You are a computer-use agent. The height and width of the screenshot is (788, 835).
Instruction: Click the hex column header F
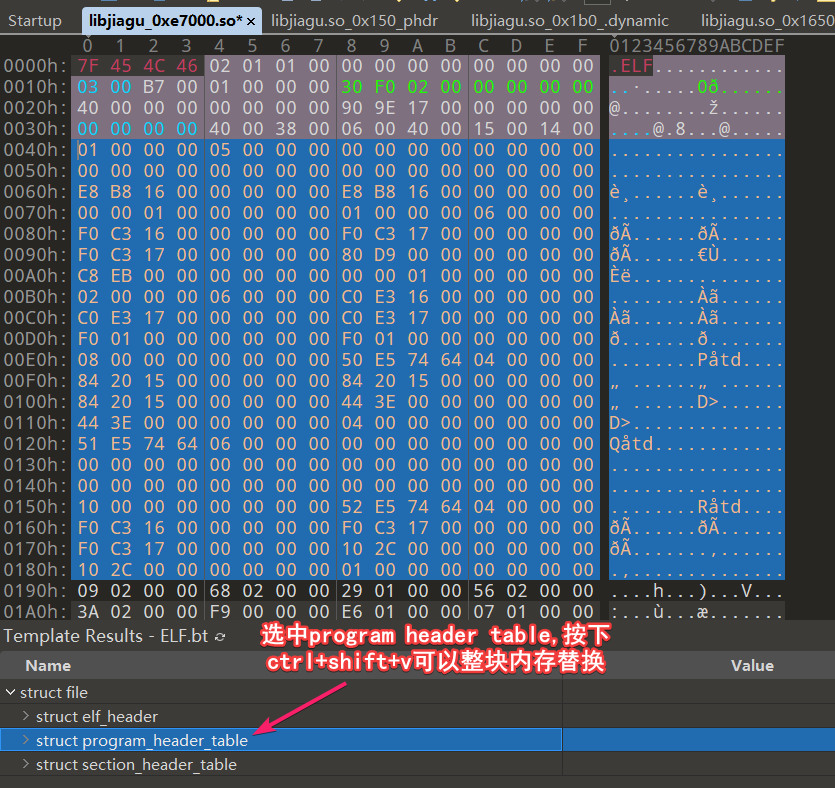click(583, 46)
